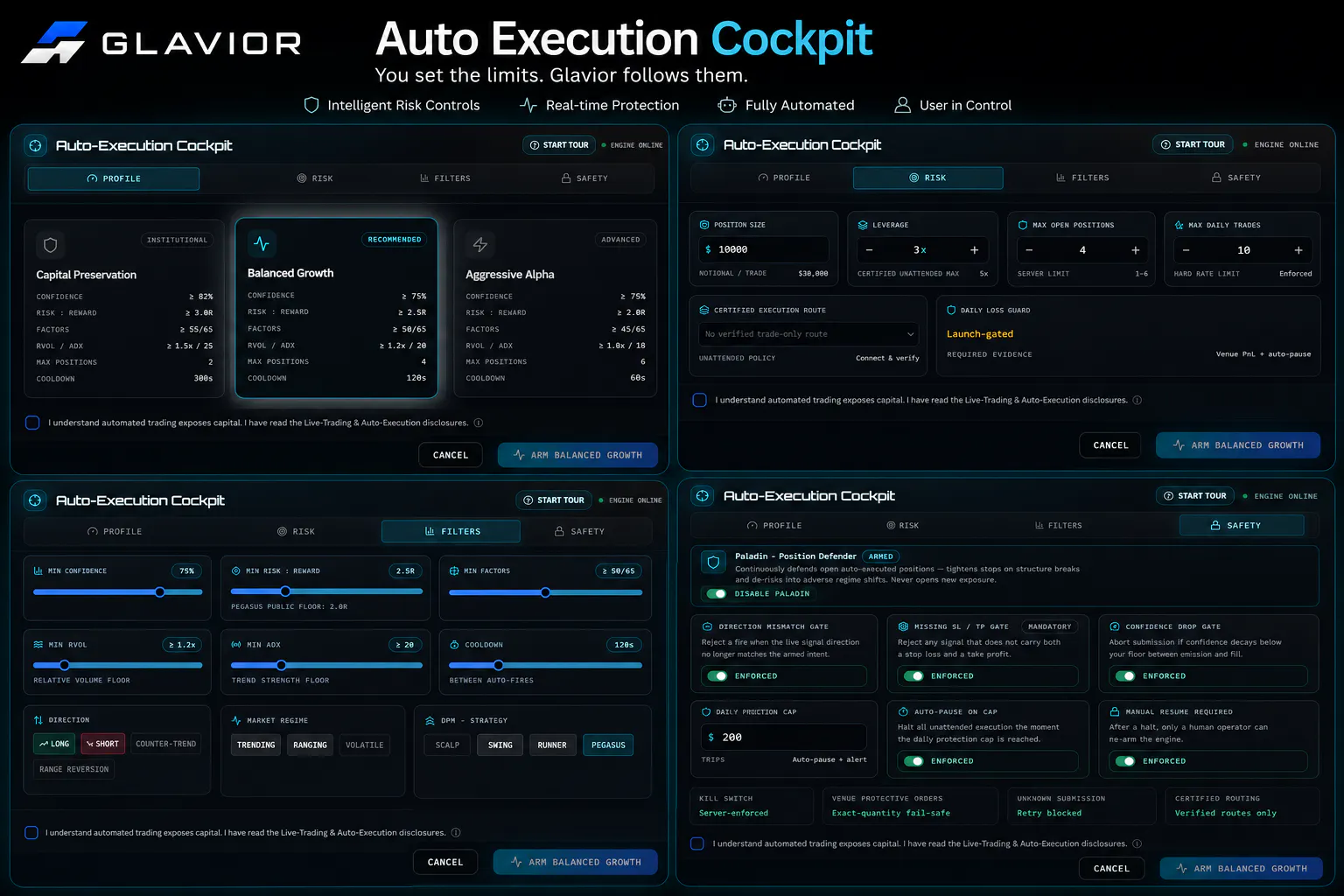This screenshot has height=896, width=1344.
Task: Increase Max Open Positions with plus
Action: (x=1136, y=250)
